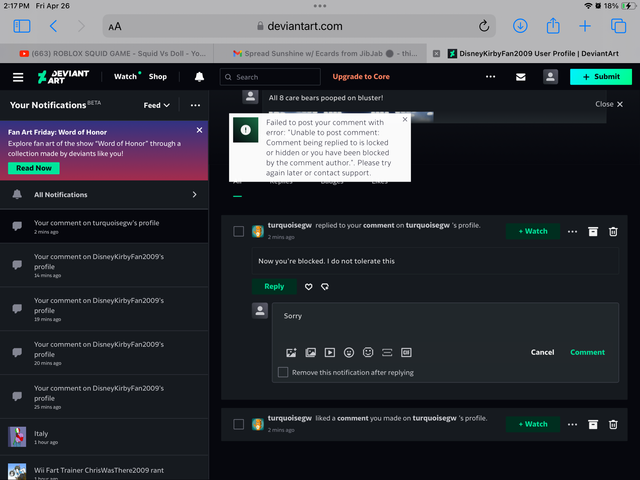Open the user avatar profile menu
This screenshot has width=640, height=480.
[x=550, y=77]
